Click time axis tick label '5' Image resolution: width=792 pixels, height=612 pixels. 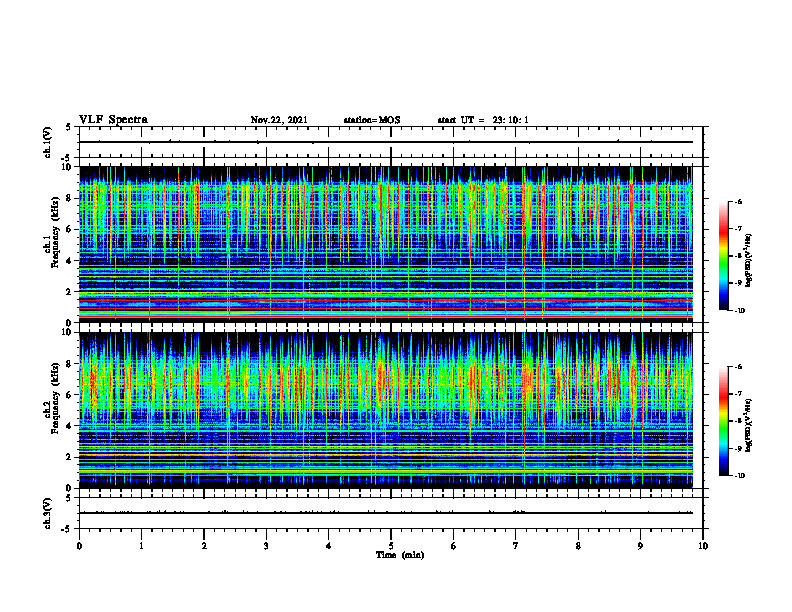click(391, 546)
